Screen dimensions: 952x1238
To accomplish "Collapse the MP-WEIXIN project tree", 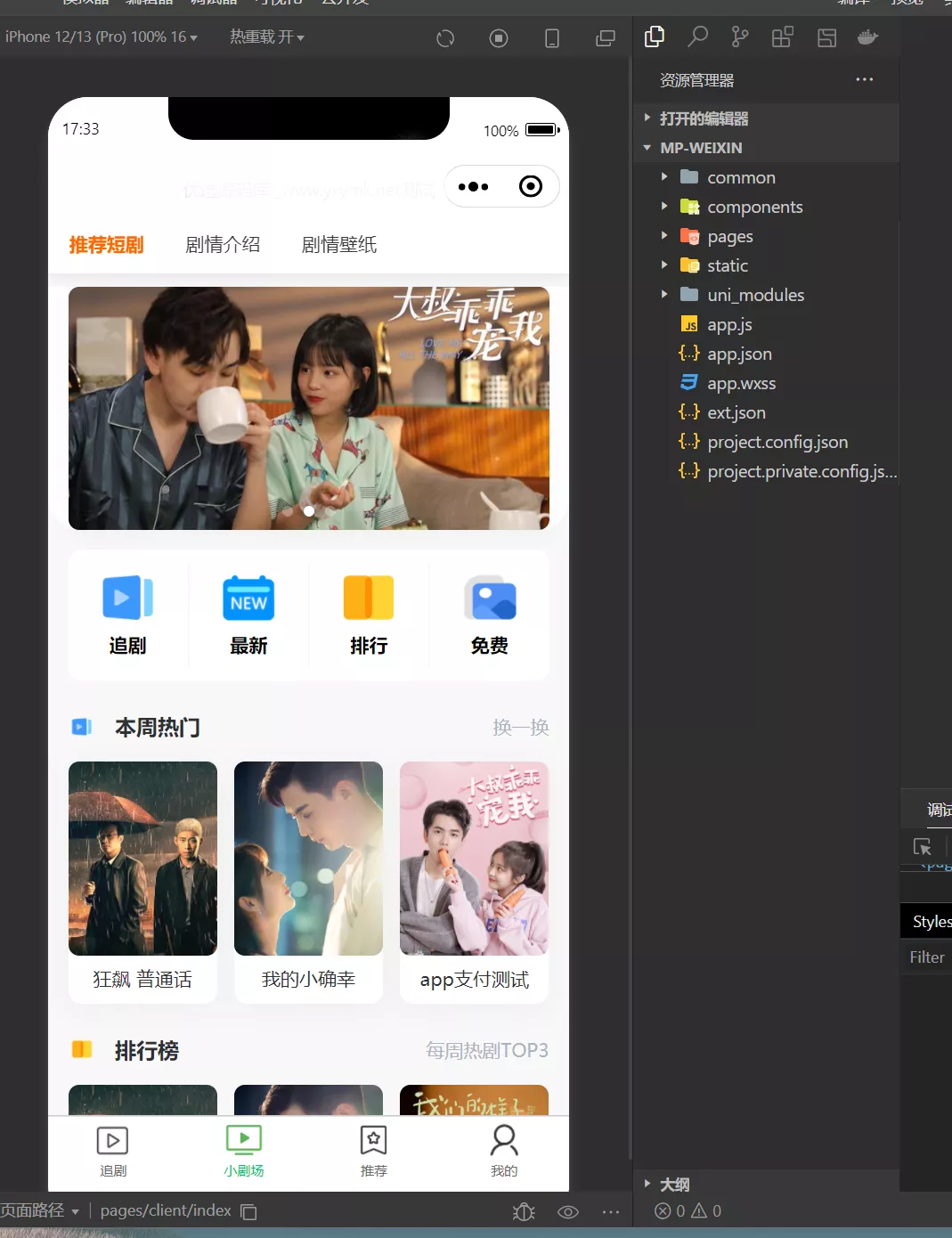I will [647, 148].
